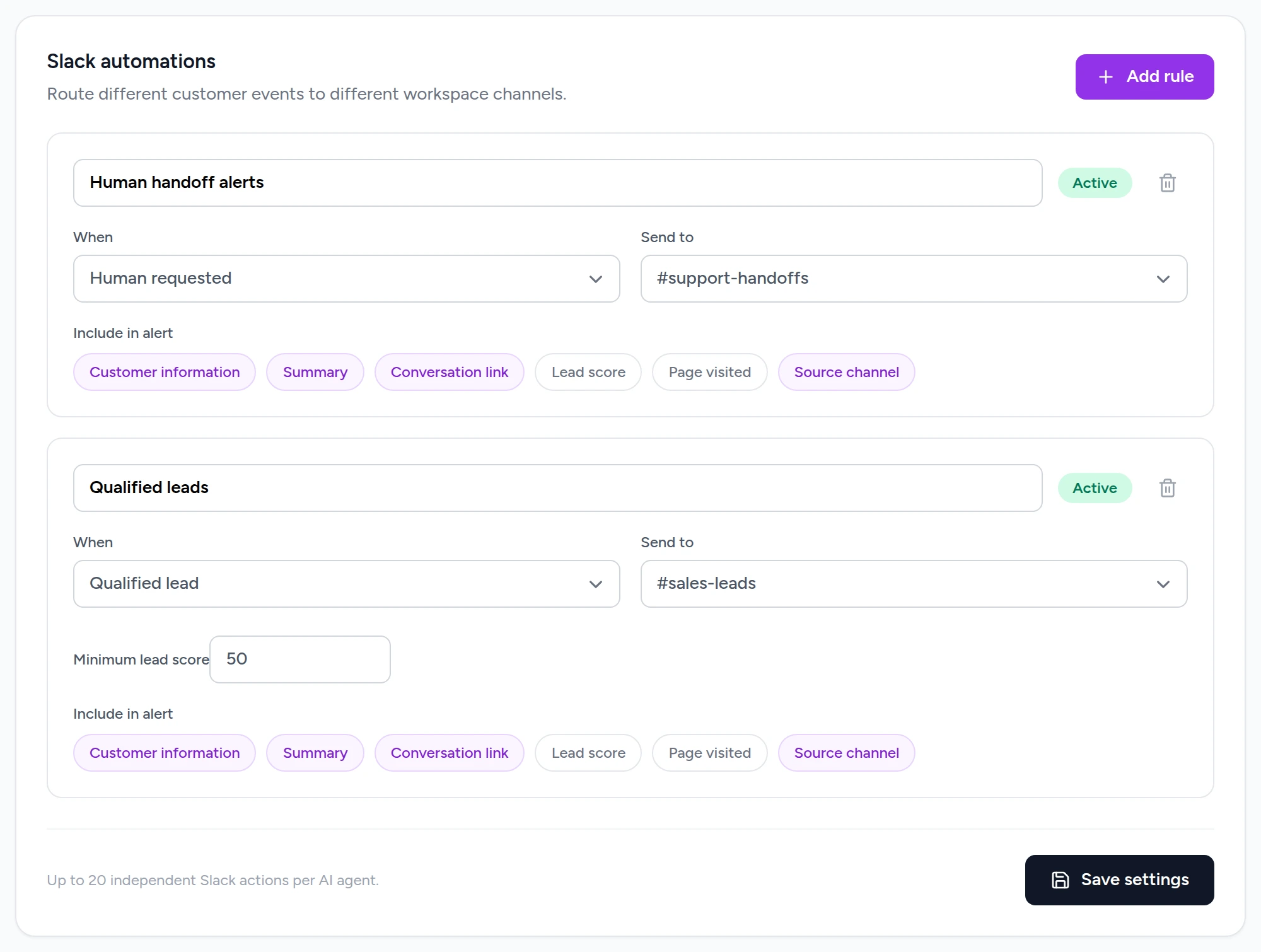Click the plus icon on Add rule
This screenshot has height=952, width=1261.
coord(1105,77)
